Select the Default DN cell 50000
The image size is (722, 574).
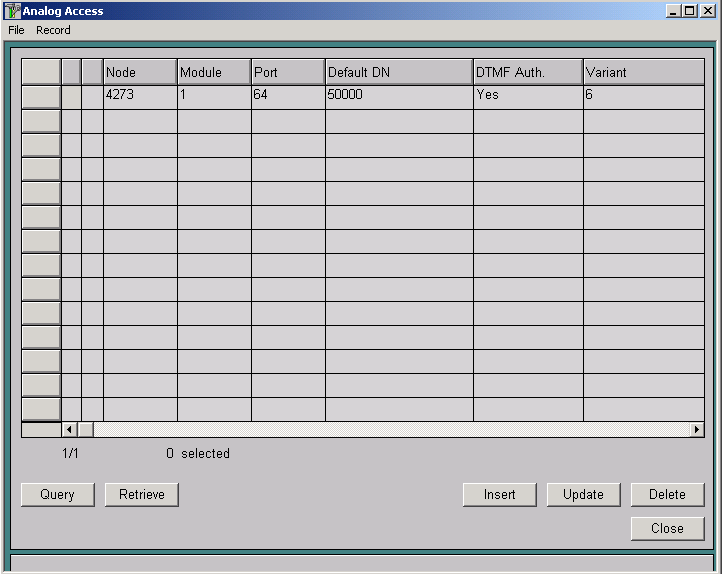point(399,96)
